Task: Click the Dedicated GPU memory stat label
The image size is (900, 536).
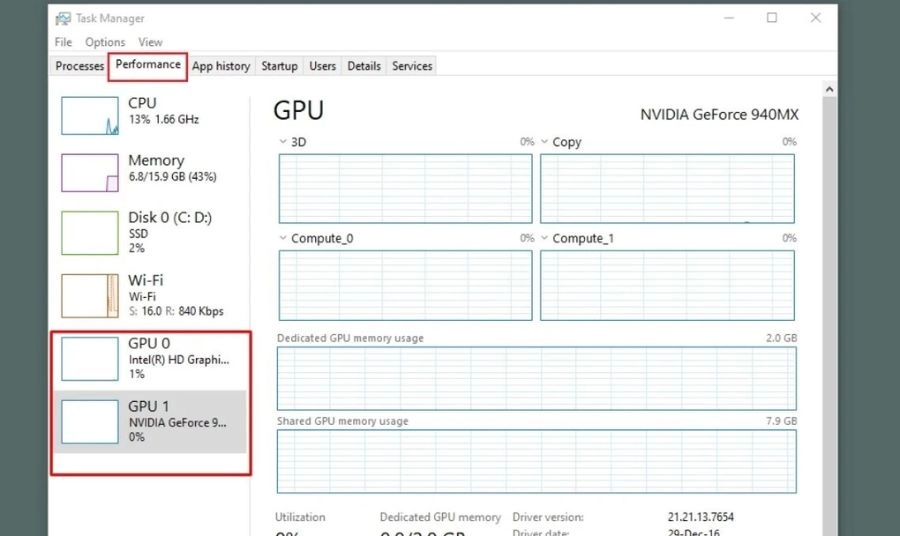Action: 440,517
